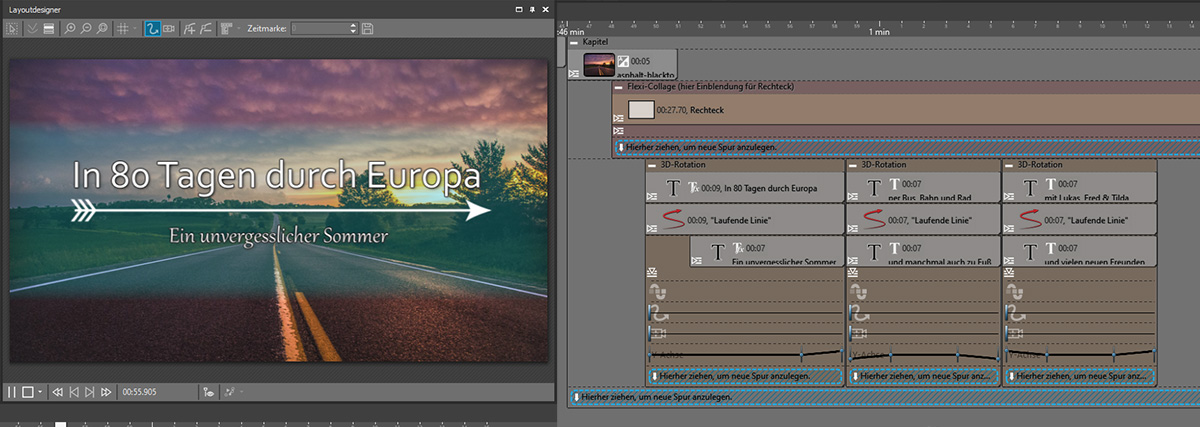Viewport: 1200px width, 427px height.
Task: Open the stop button dropdown arrow
Action: pyautogui.click(x=40, y=392)
